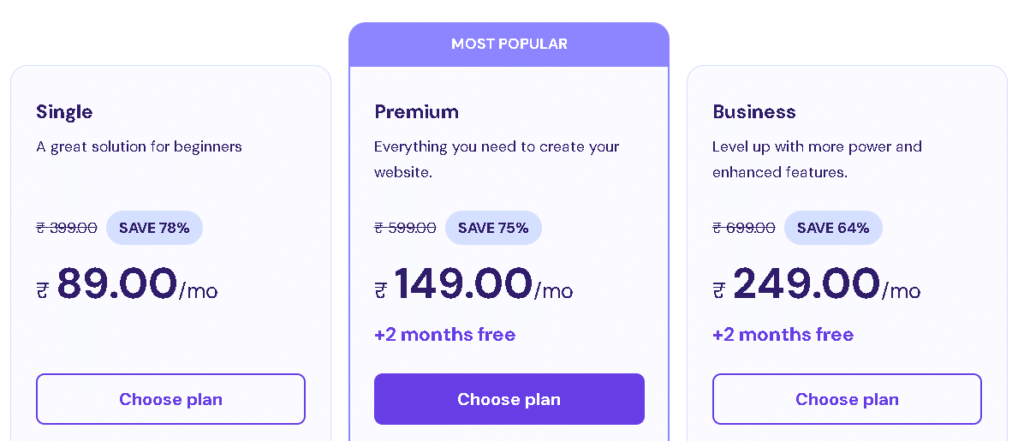Click Business's +2 months free text
1024x441 pixels.
(x=783, y=335)
